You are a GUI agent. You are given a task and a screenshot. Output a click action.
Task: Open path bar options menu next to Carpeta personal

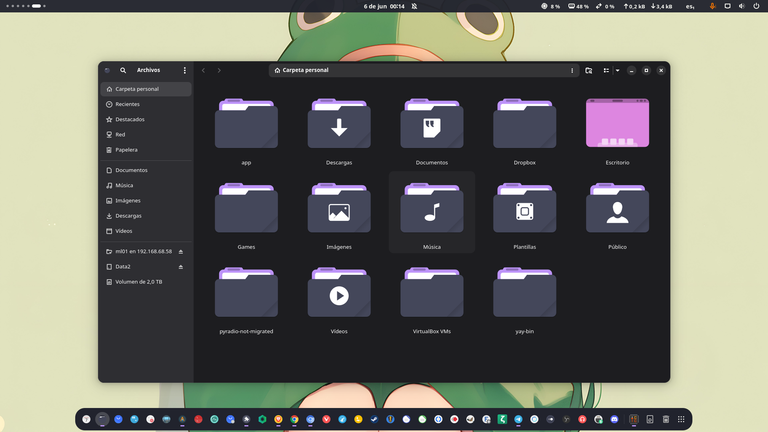[x=572, y=71]
